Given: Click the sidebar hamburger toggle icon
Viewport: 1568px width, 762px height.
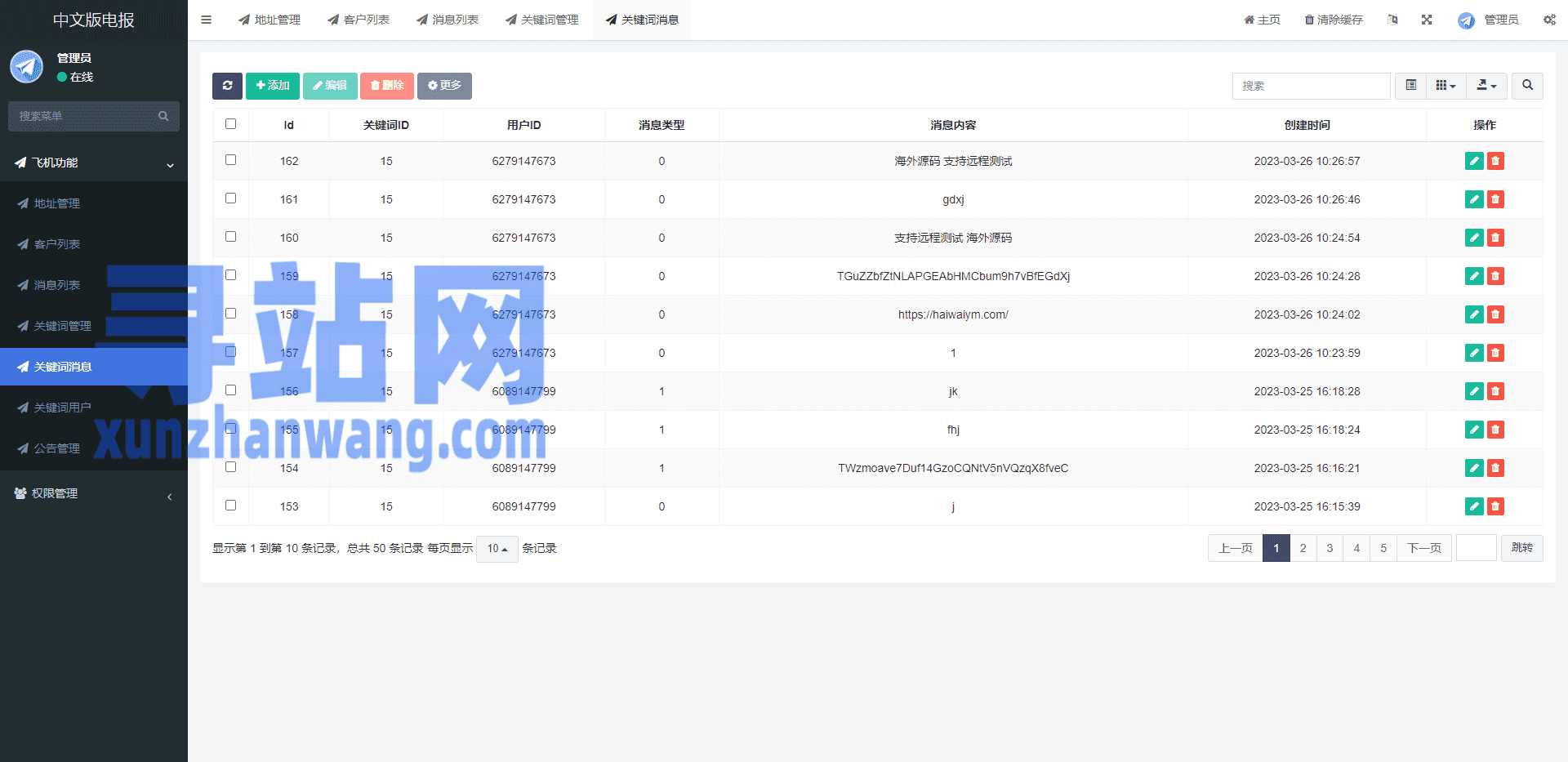Looking at the screenshot, I should (x=207, y=20).
